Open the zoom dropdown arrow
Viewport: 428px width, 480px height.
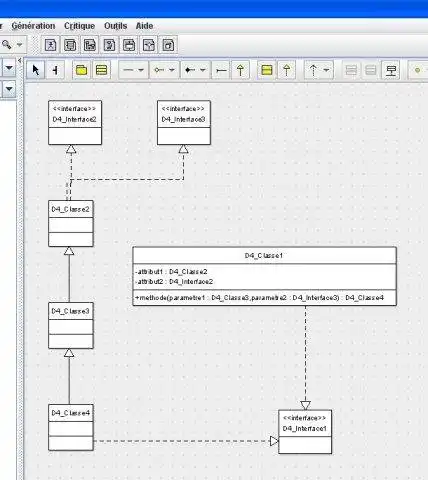click(x=20, y=44)
